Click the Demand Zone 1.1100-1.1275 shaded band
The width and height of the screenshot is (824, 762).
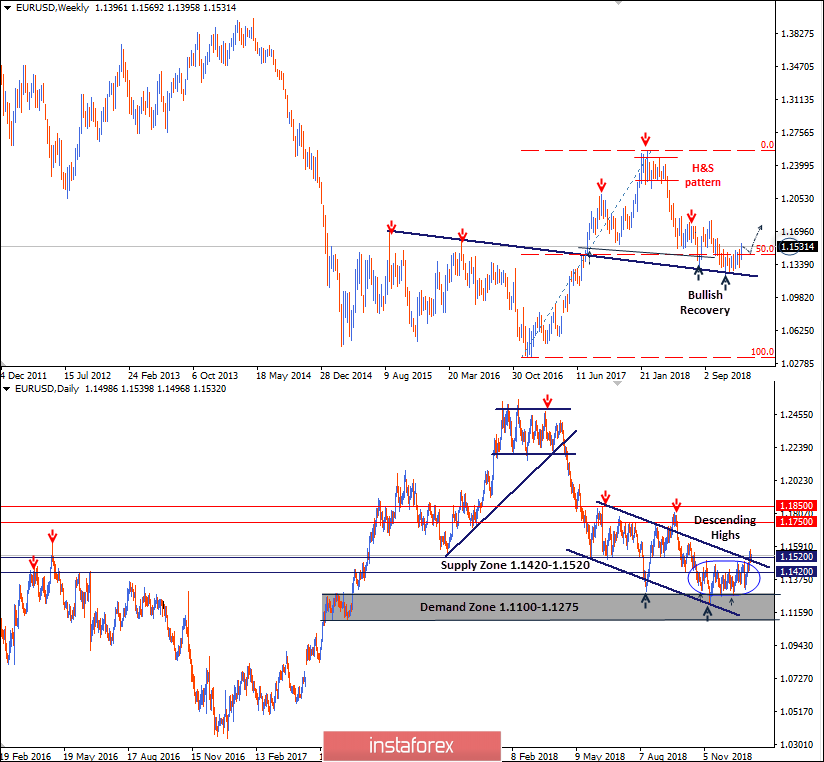(x=500, y=606)
